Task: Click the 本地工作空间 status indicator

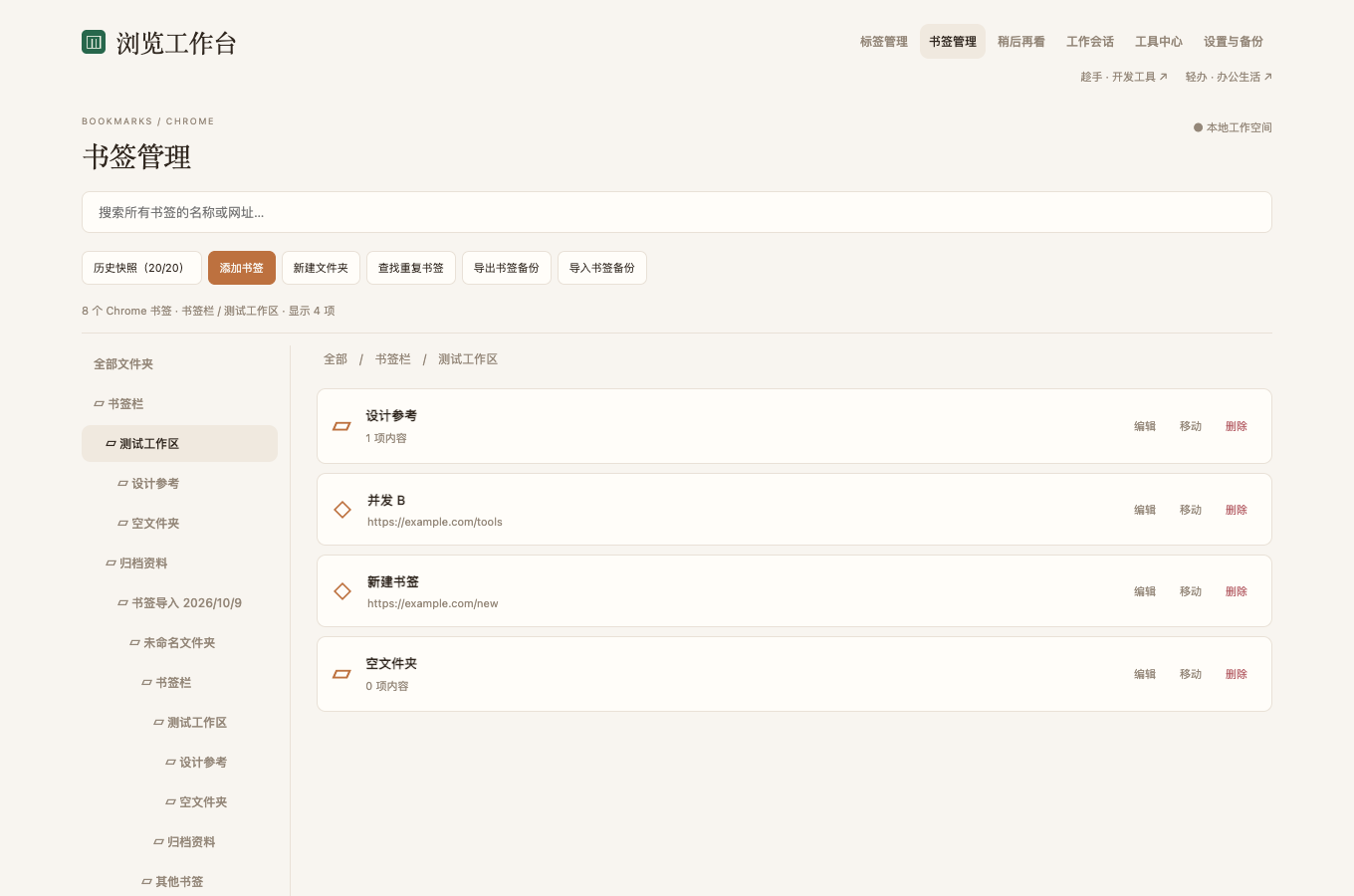Action: [x=1233, y=127]
